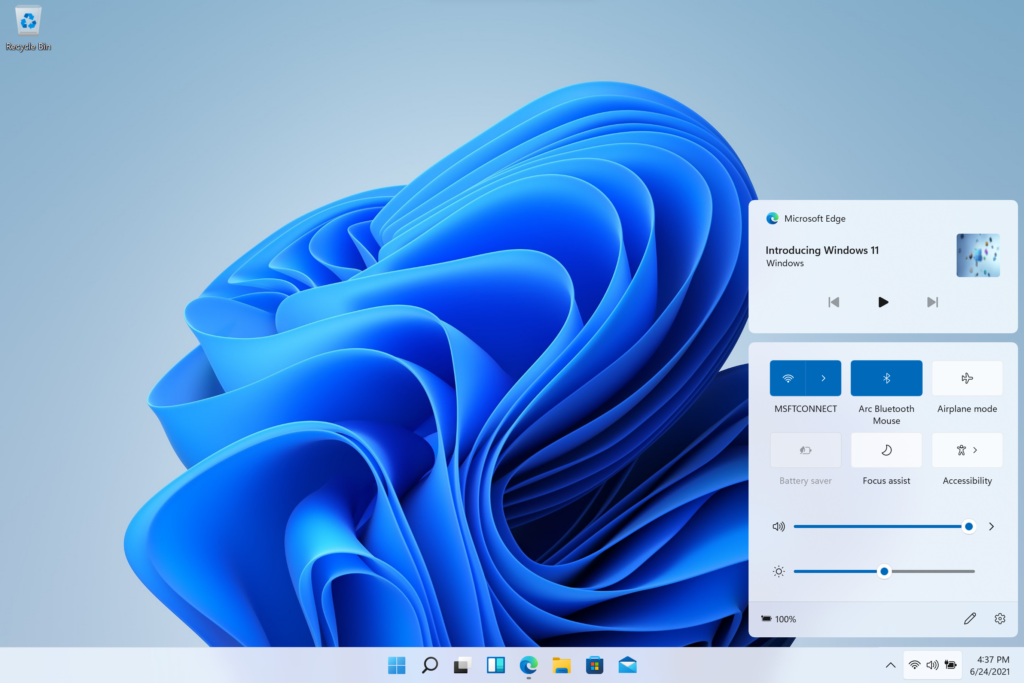
Task: Expand volume output devices with the arrow
Action: coord(991,525)
